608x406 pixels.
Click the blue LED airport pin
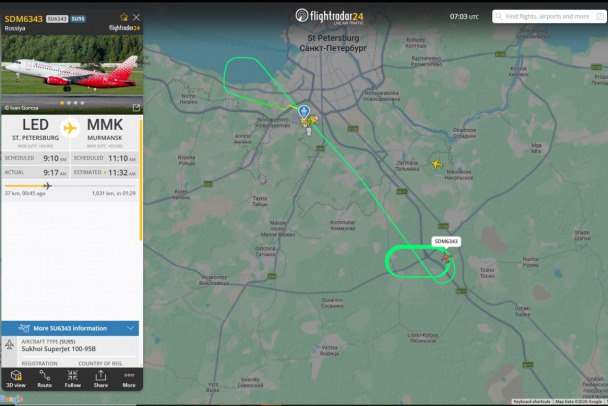(x=304, y=112)
